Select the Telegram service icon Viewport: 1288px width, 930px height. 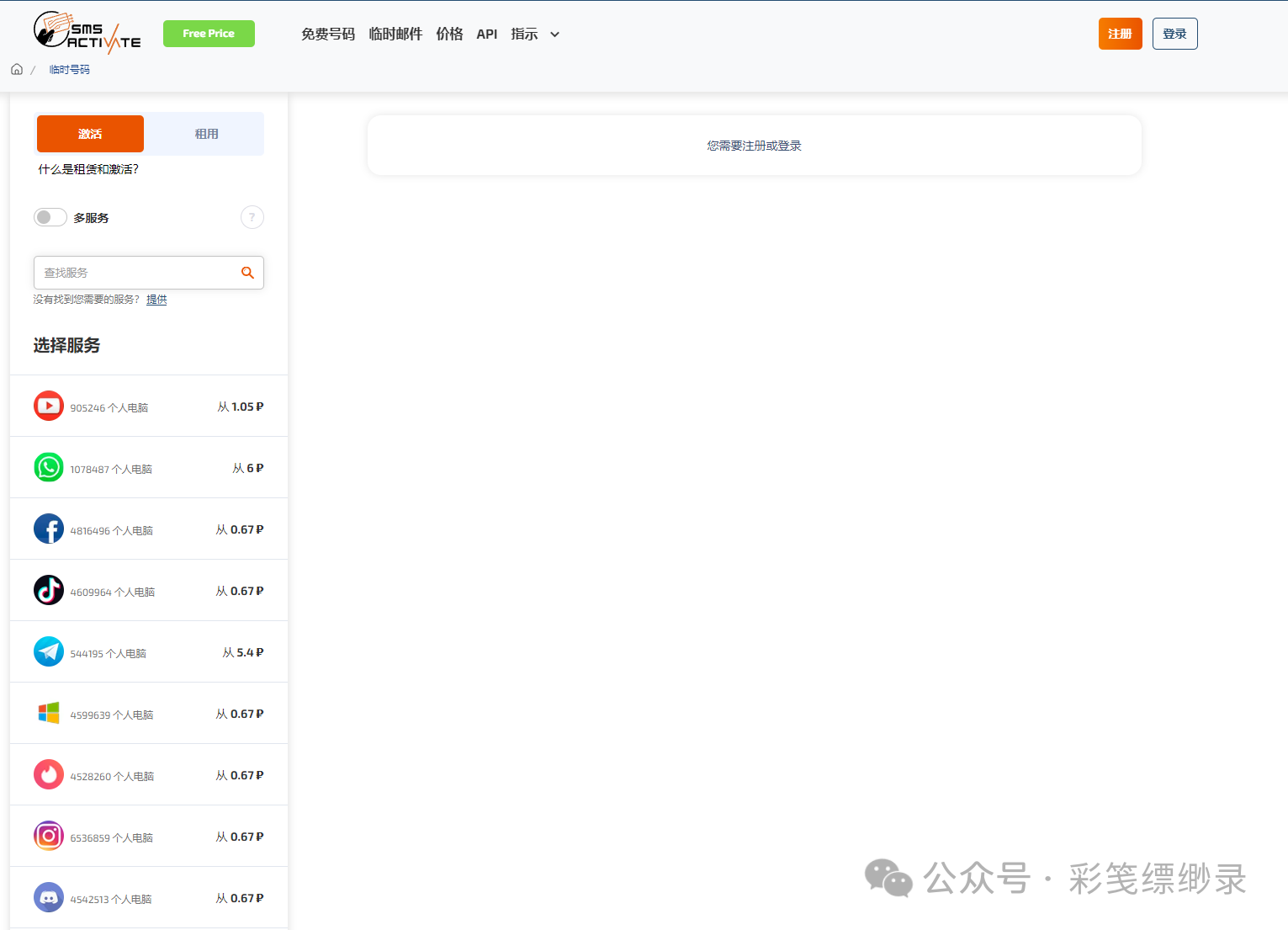49,651
